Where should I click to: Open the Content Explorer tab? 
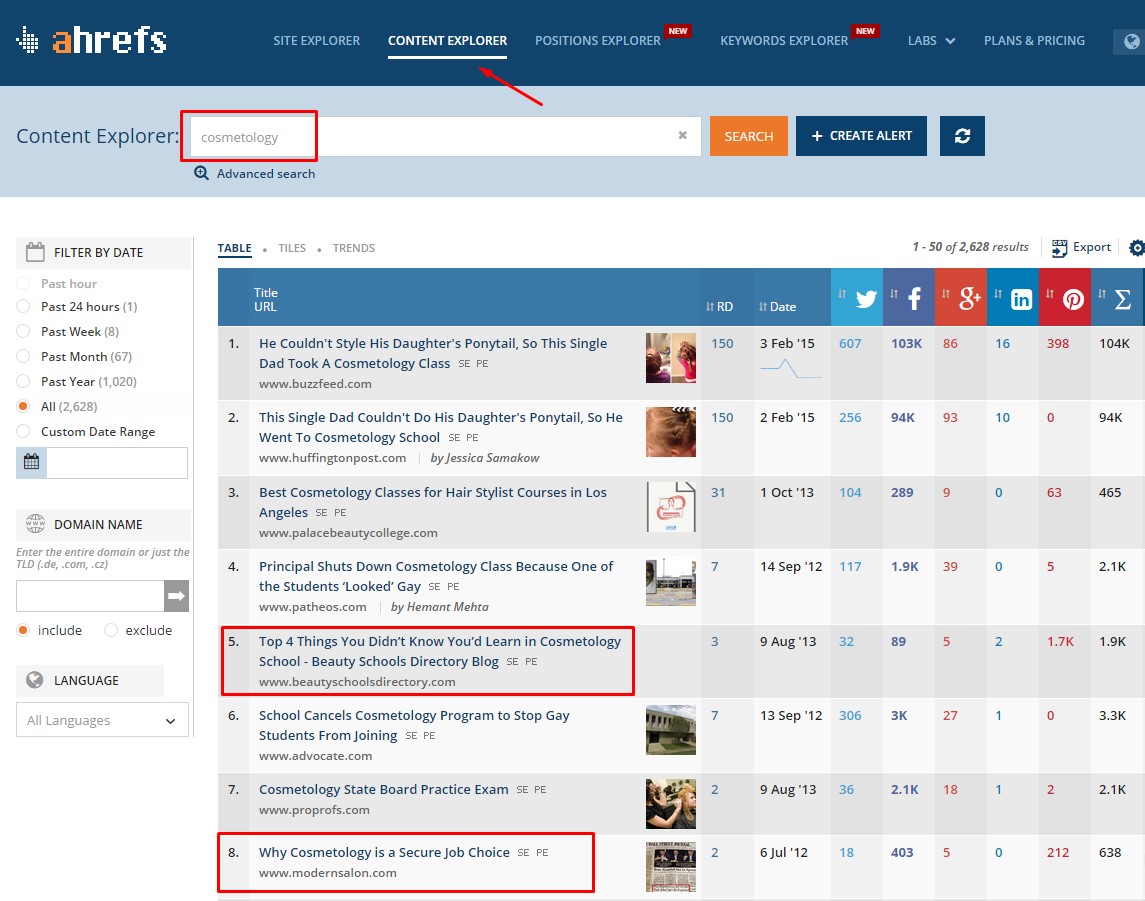click(448, 41)
